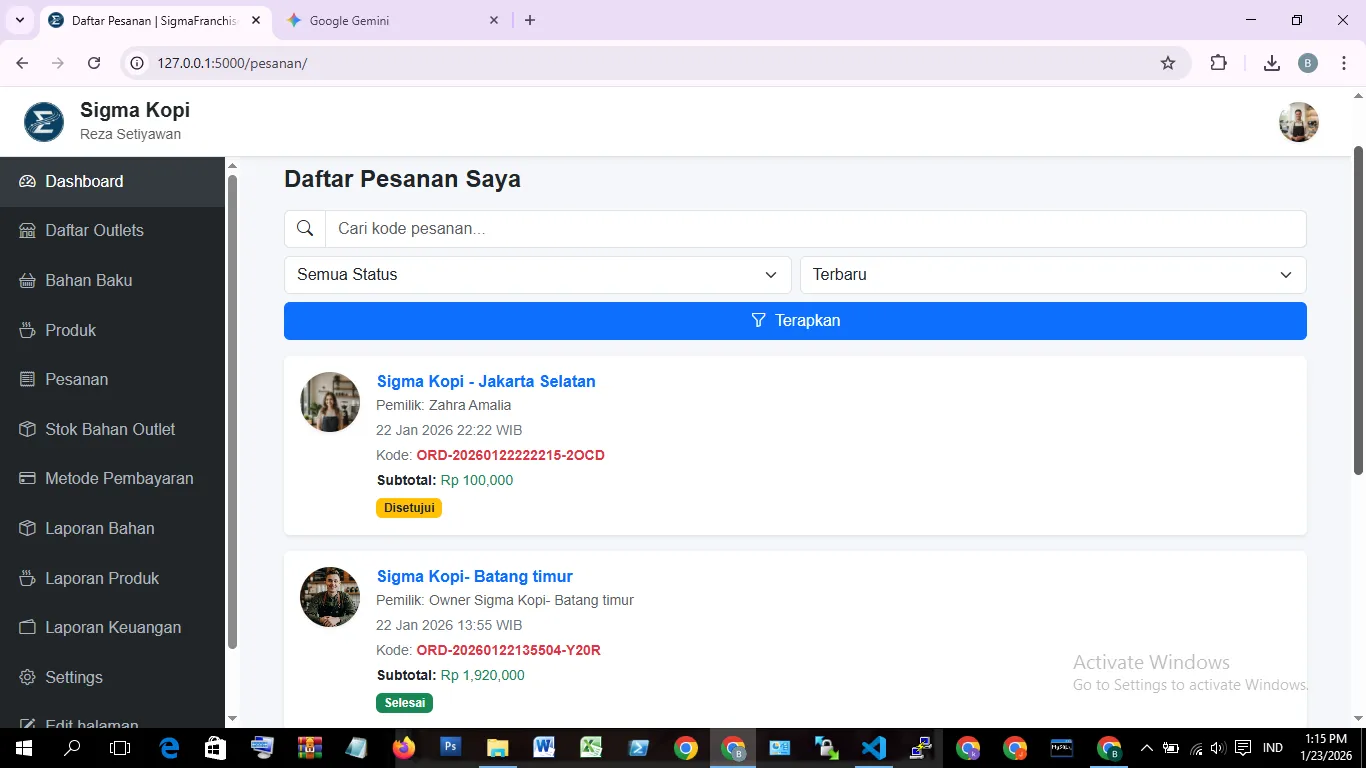
Task: View site information icon in address bar
Action: tap(137, 63)
